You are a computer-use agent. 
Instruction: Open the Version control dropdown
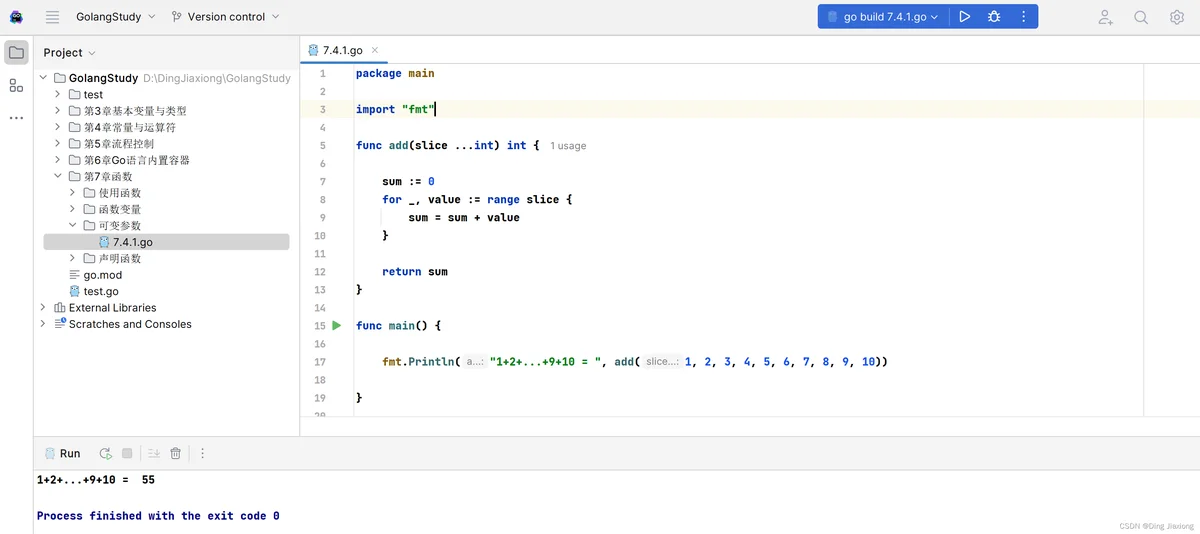coord(225,17)
